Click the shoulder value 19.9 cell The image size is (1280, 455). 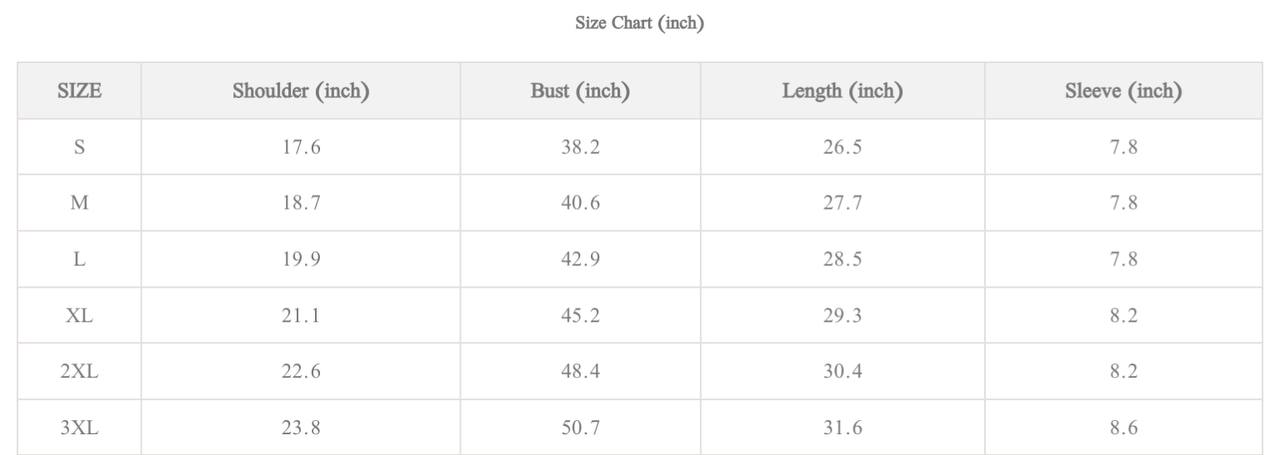[301, 259]
